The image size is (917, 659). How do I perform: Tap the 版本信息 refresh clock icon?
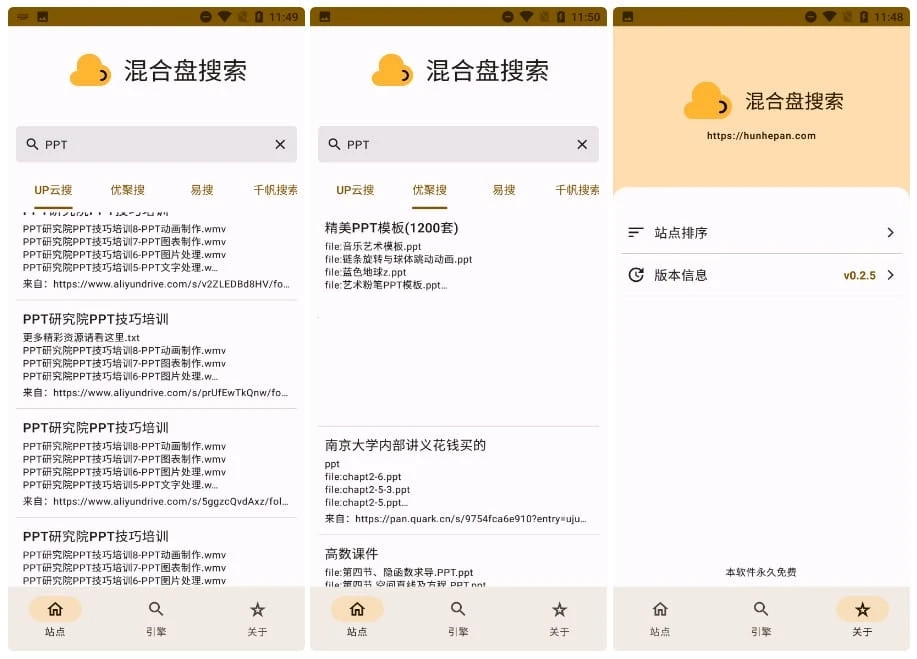click(x=635, y=275)
